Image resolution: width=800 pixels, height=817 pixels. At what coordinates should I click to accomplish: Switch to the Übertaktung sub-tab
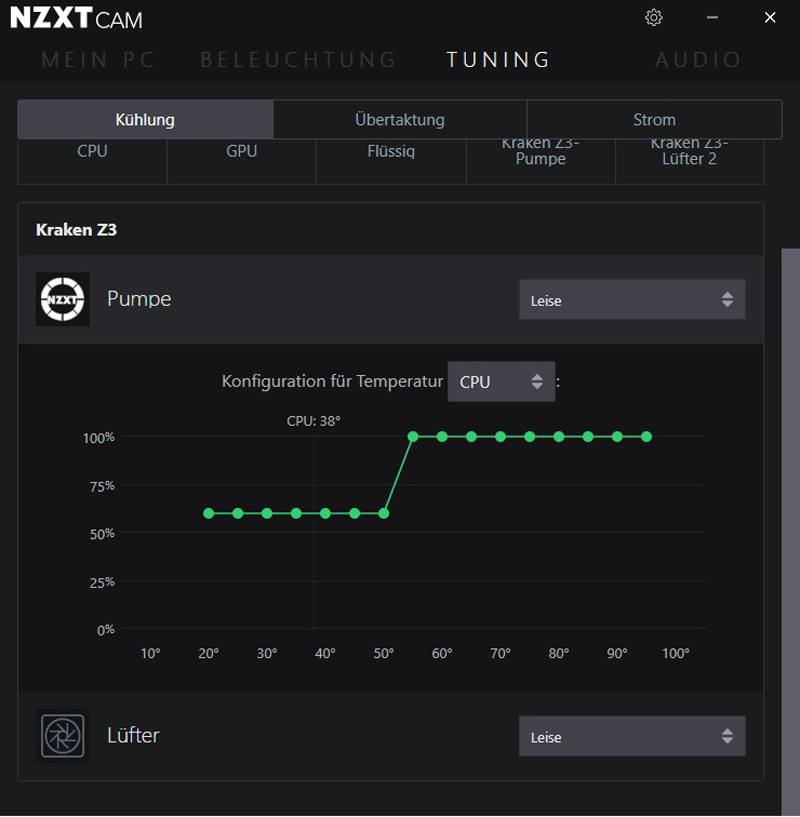pyautogui.click(x=400, y=119)
